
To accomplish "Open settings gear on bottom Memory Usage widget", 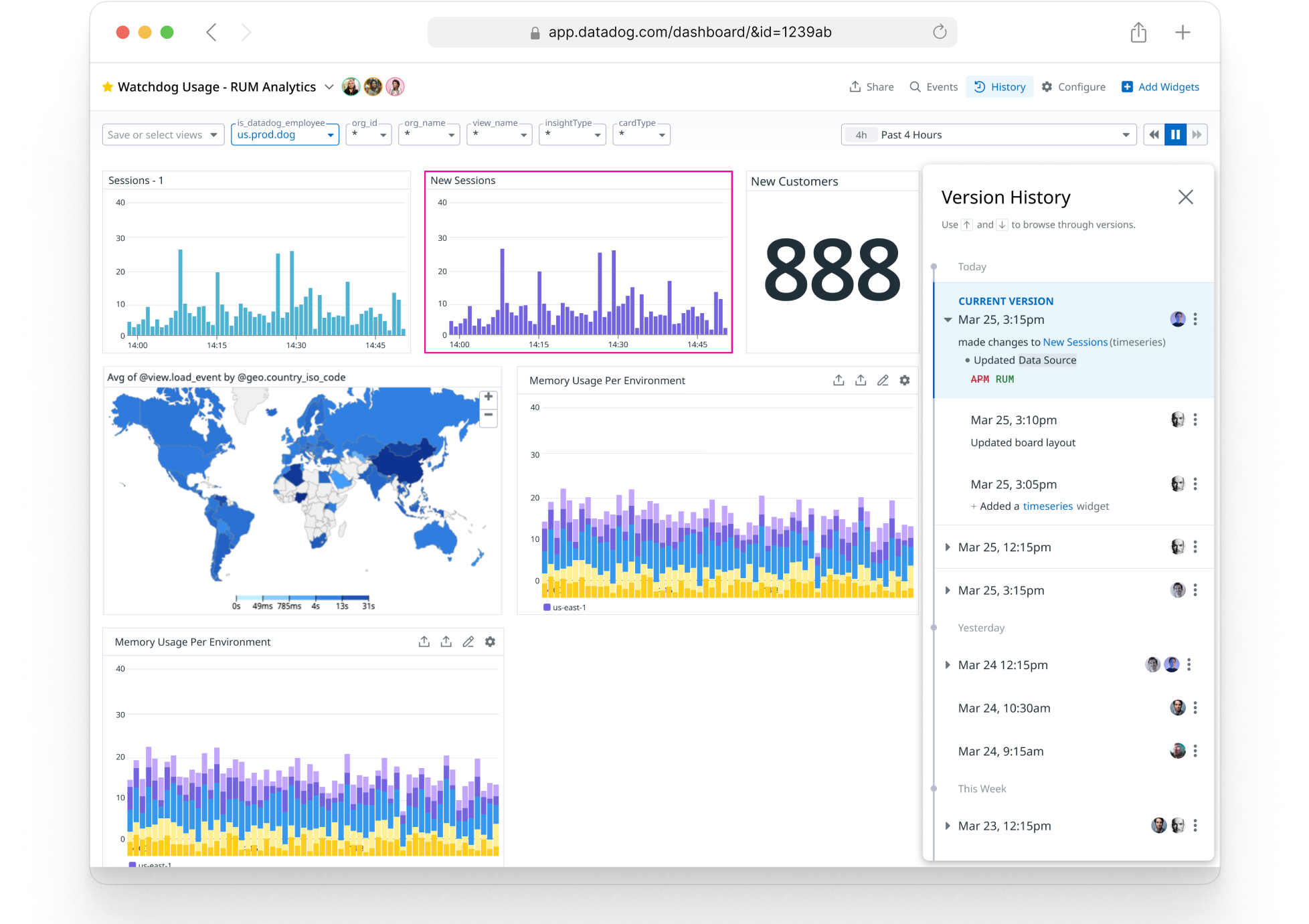I will pyautogui.click(x=490, y=642).
